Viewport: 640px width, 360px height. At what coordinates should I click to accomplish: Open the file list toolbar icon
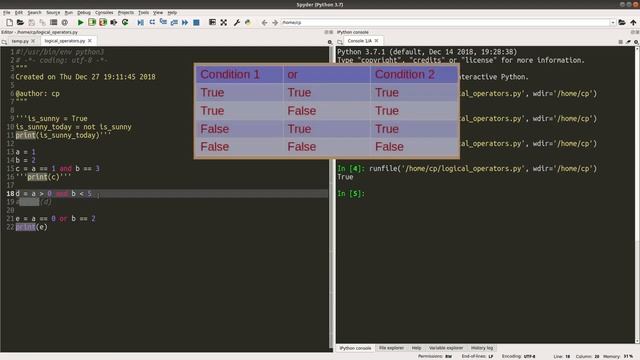click(53, 22)
